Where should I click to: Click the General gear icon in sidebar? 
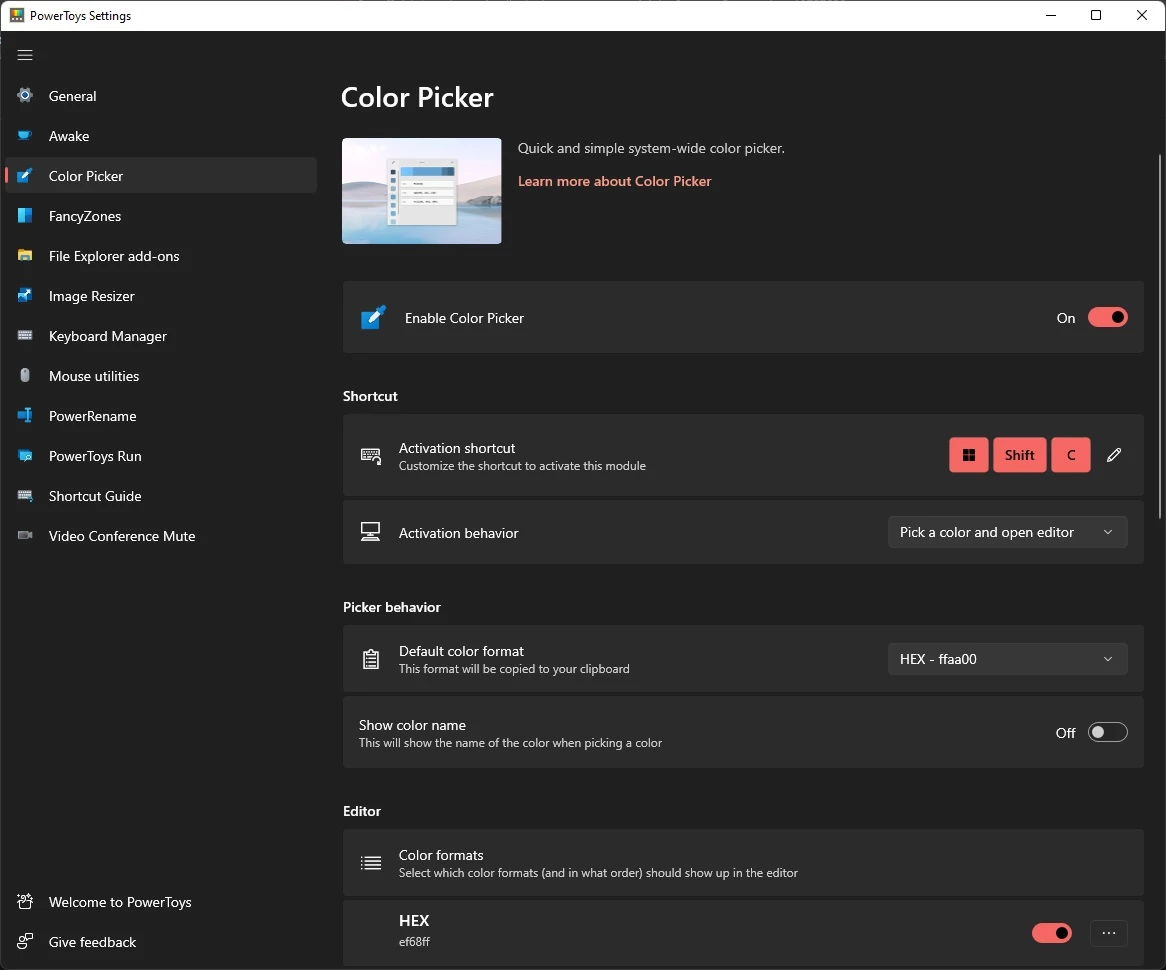click(x=25, y=95)
